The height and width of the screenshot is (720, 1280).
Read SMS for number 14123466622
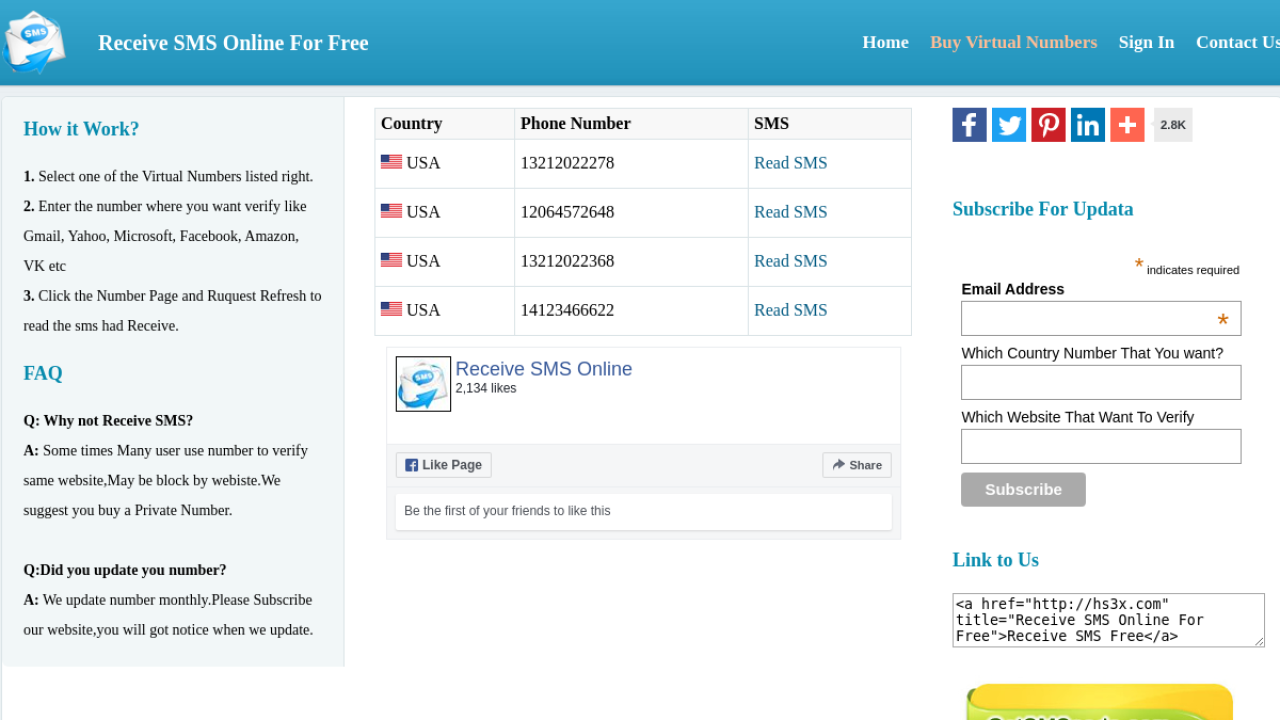(790, 310)
